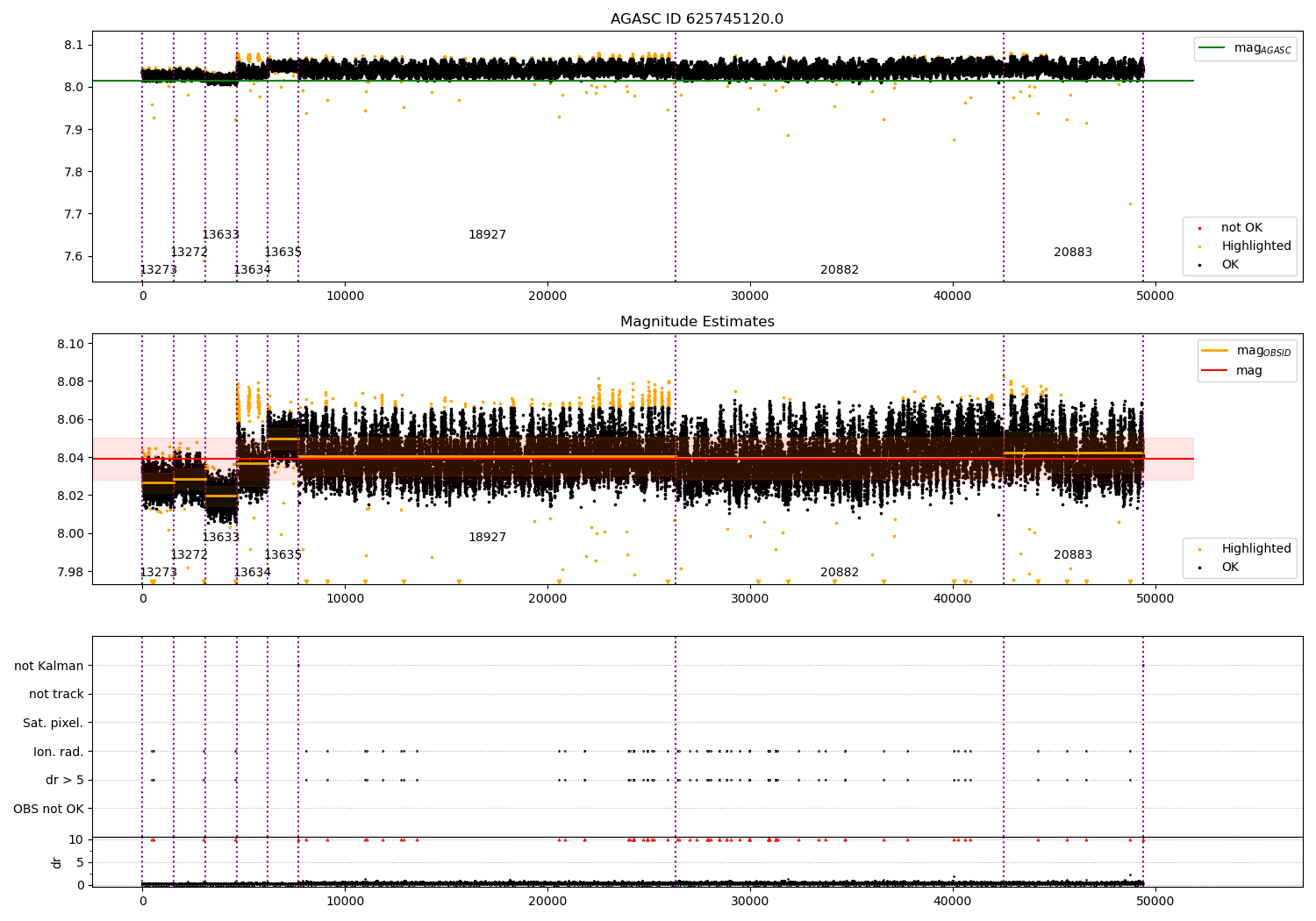This screenshot has height=921, width=1316.
Task: Click the '7.98' y-axis tick label
Action: 71,572
